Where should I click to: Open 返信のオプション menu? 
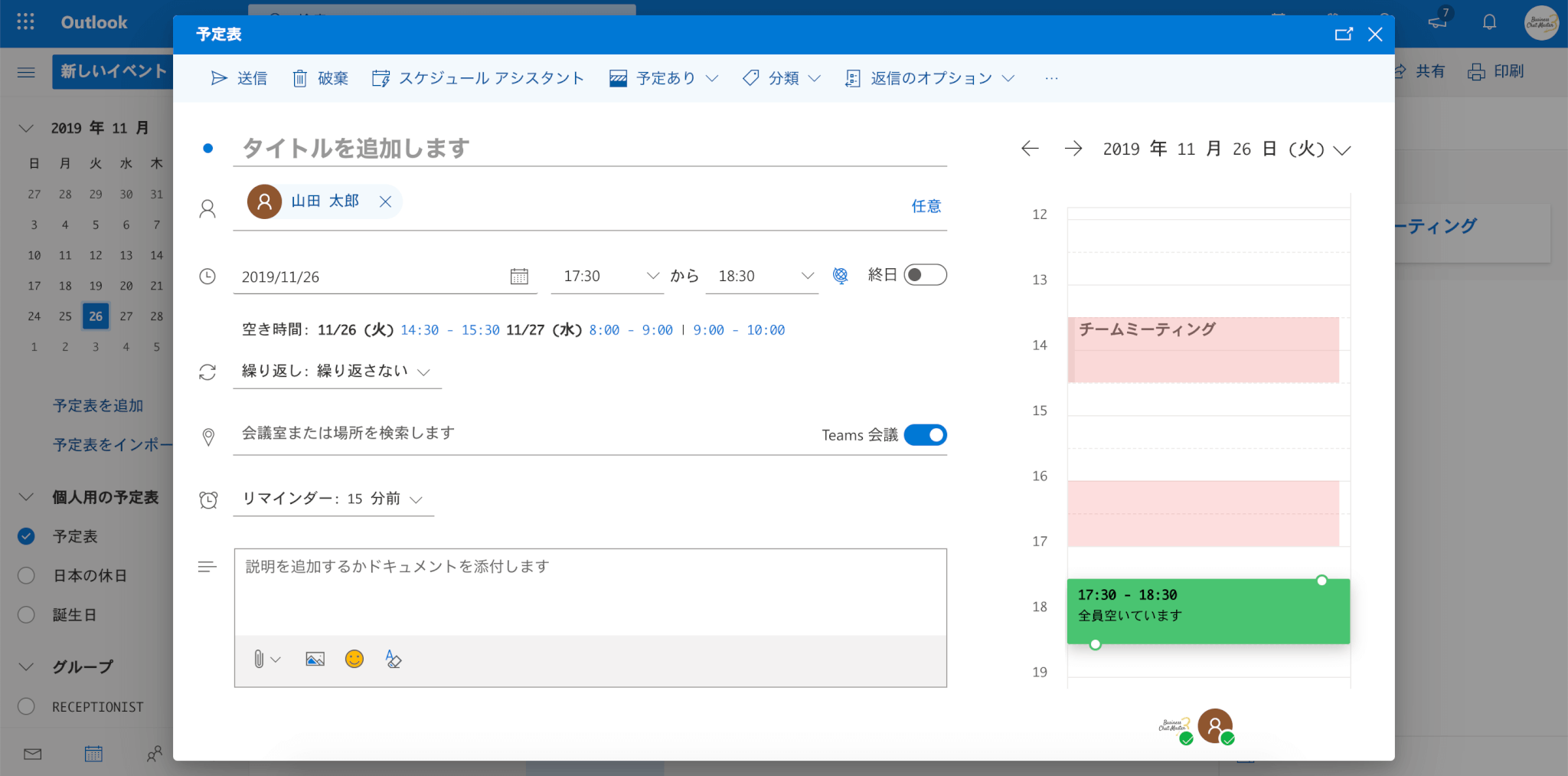(x=930, y=78)
